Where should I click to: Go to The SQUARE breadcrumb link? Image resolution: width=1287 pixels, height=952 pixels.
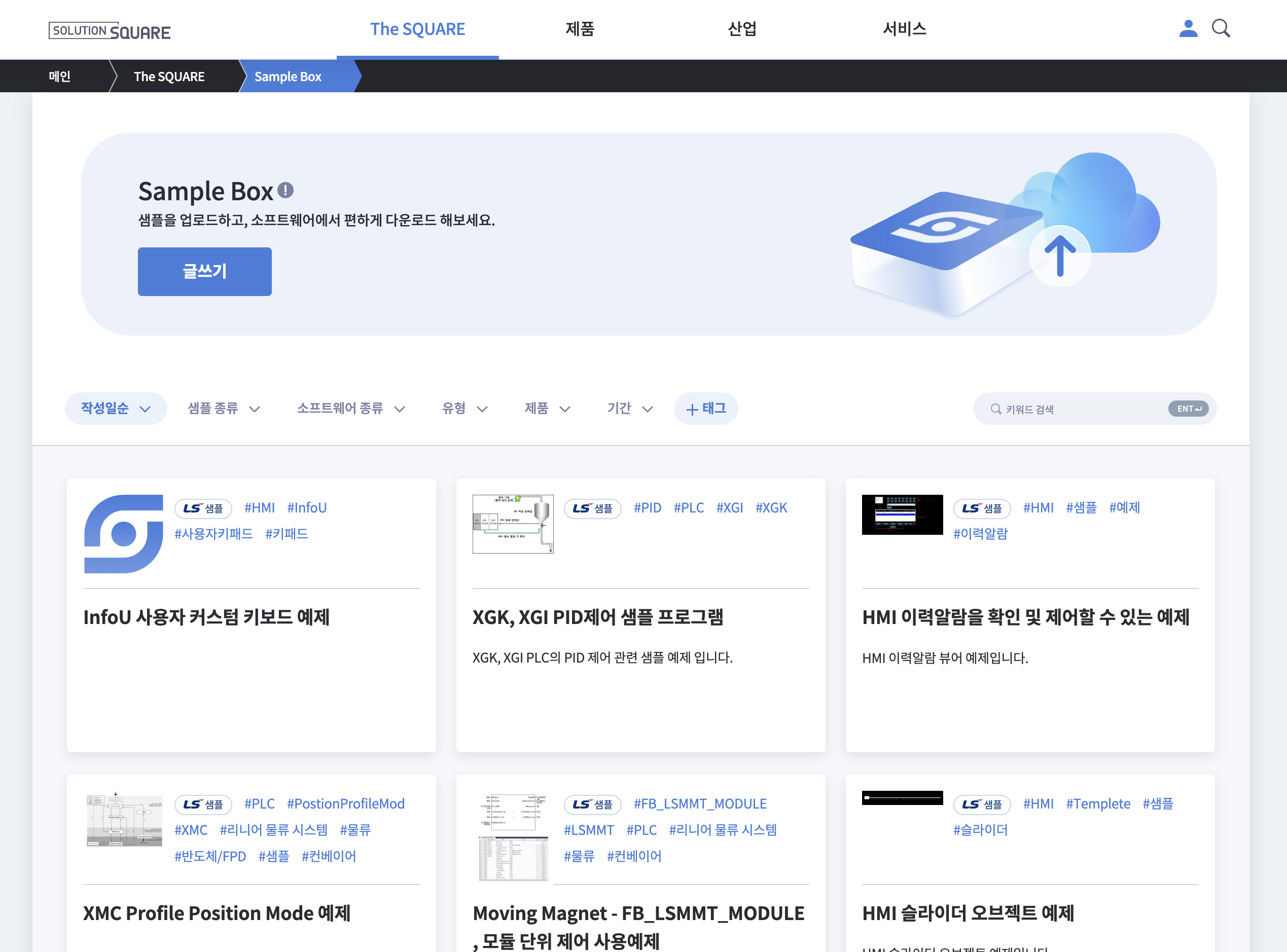point(169,76)
